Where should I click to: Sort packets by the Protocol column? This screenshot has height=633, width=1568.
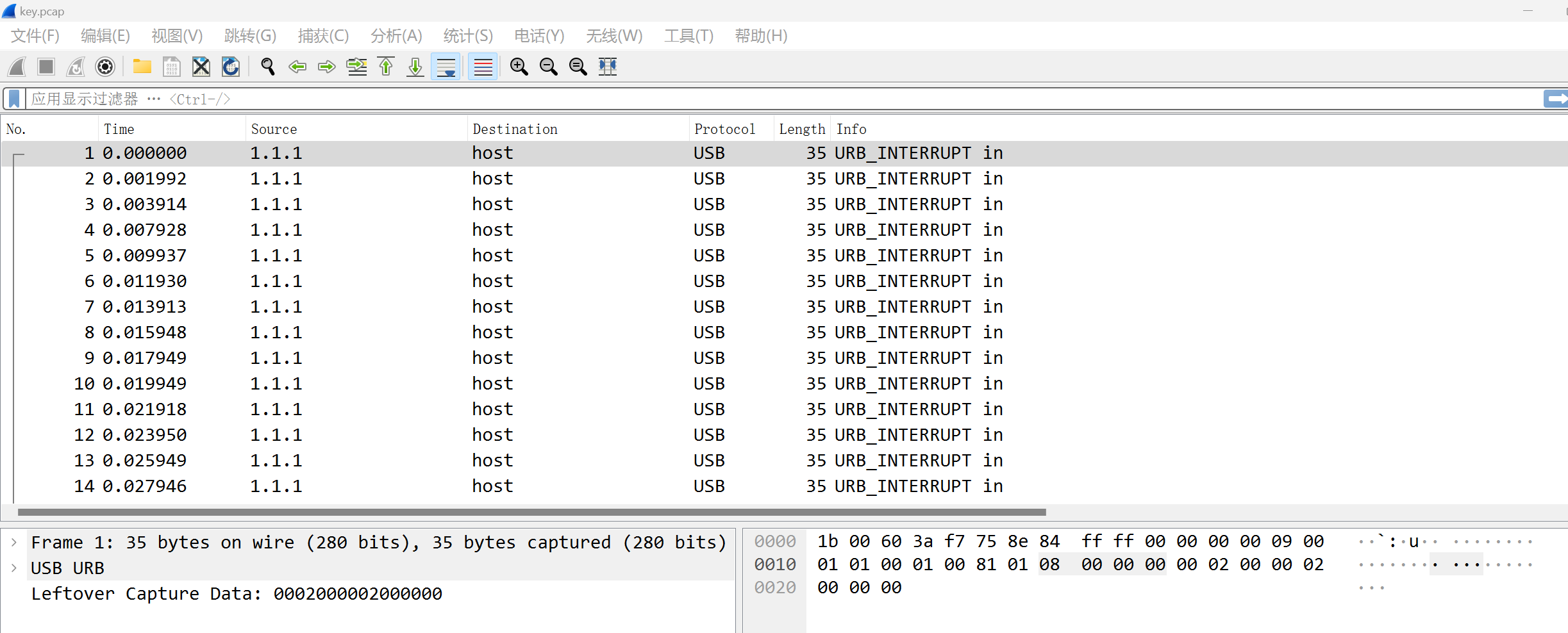click(x=732, y=129)
